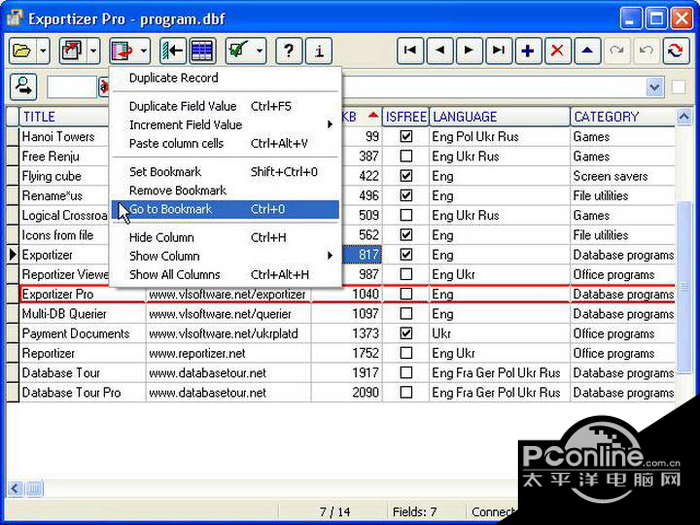
Task: Expand the Open file dropdown arrow
Action: click(43, 50)
